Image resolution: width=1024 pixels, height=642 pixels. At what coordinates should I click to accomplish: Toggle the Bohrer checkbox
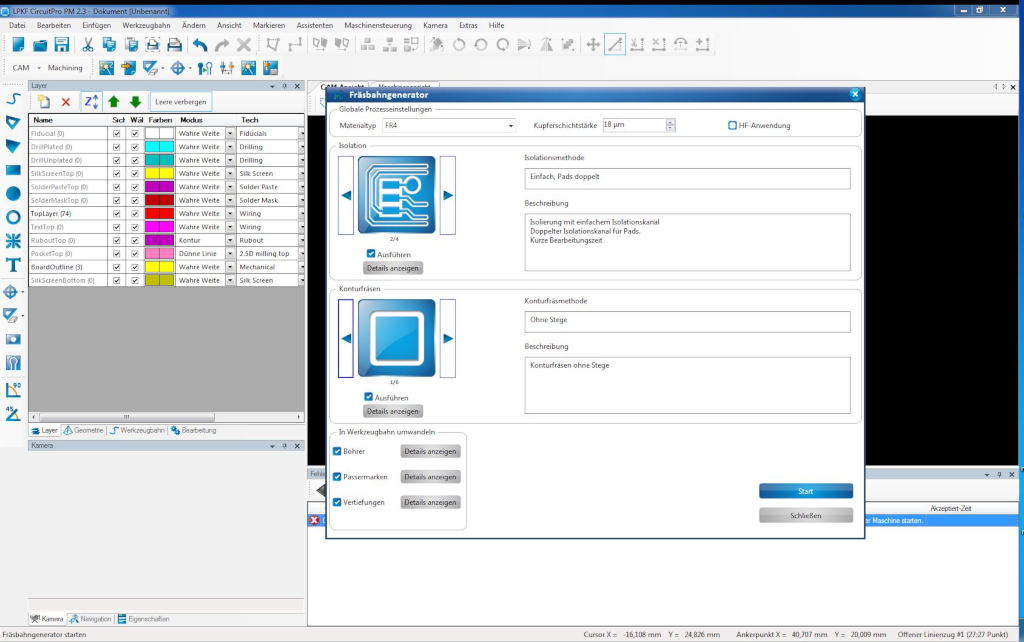click(x=337, y=451)
